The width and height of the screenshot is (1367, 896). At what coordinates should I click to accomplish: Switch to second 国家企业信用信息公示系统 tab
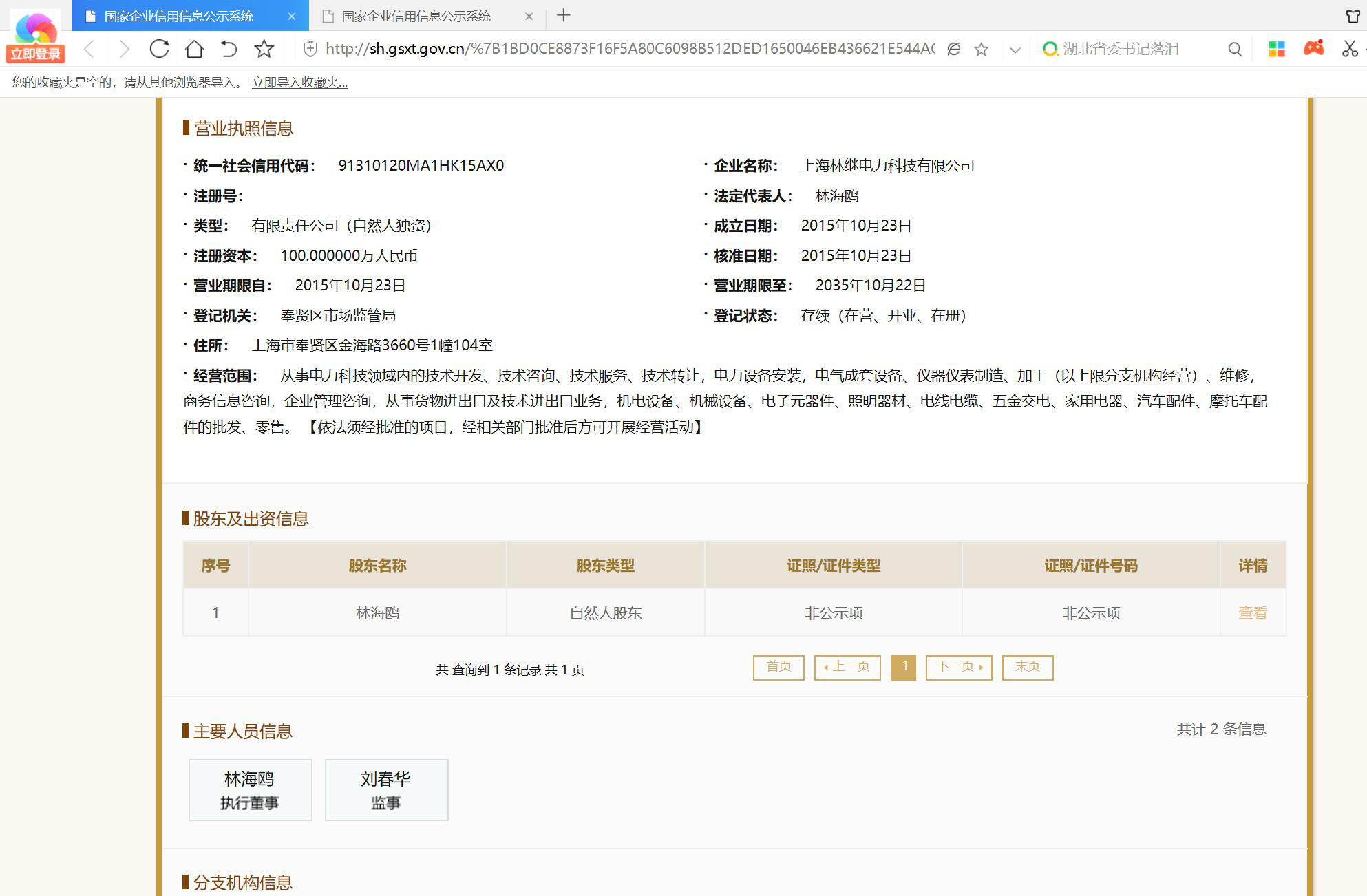(x=416, y=16)
